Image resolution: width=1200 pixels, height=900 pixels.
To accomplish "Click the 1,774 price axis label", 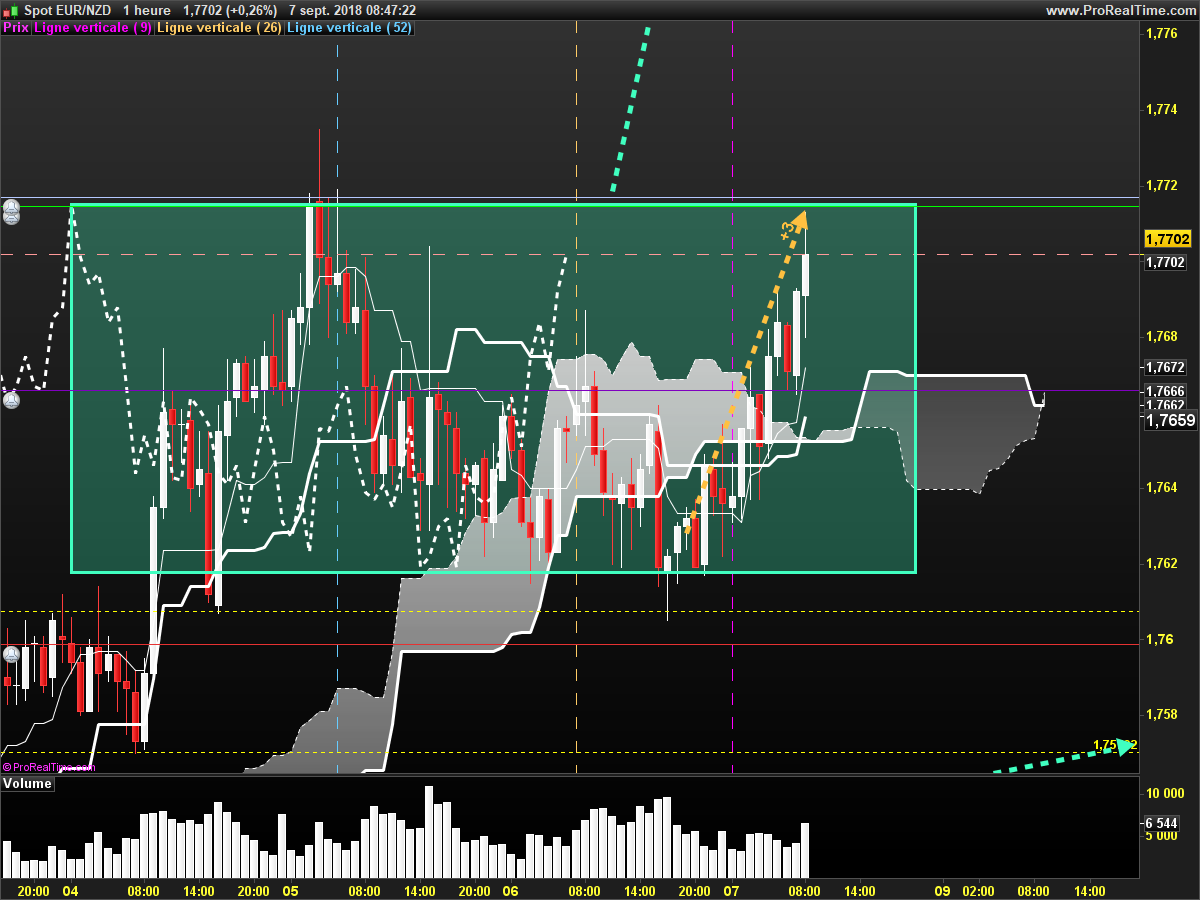I will [1161, 110].
